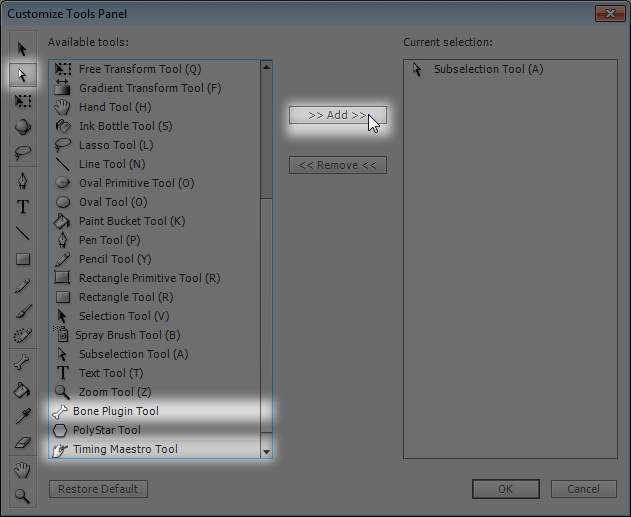Select the Eyedropper tool icon
Image resolution: width=631 pixels, height=517 pixels.
pos(23,416)
